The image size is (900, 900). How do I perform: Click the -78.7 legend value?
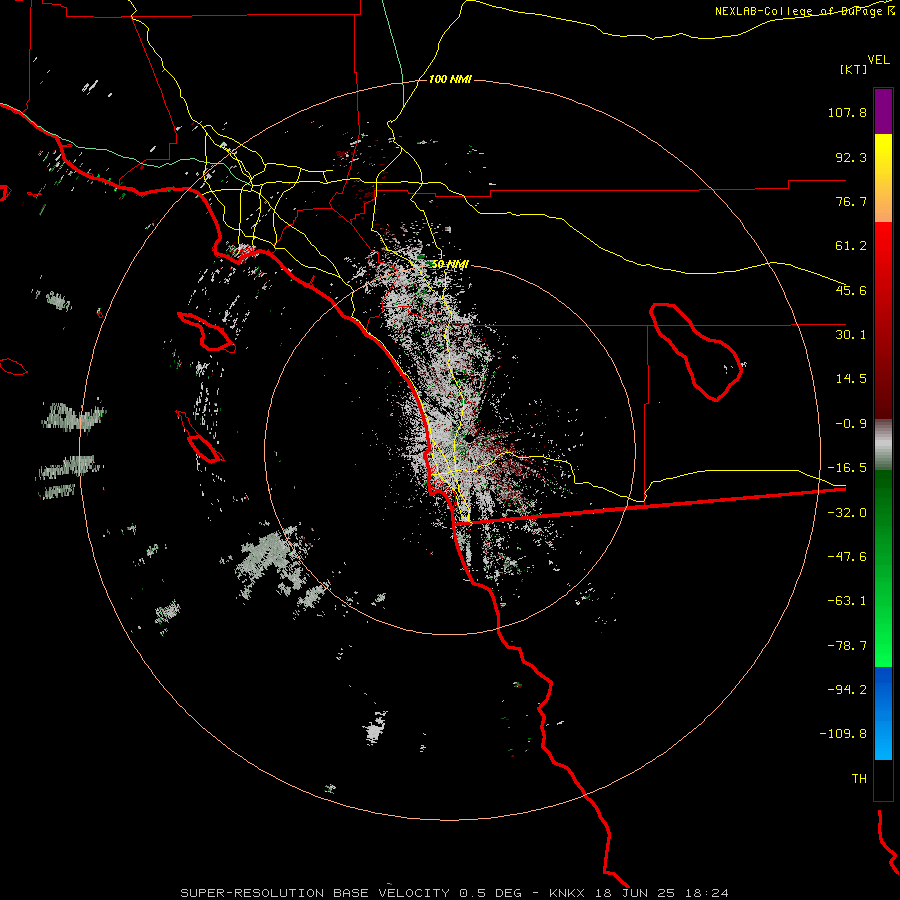click(x=847, y=646)
